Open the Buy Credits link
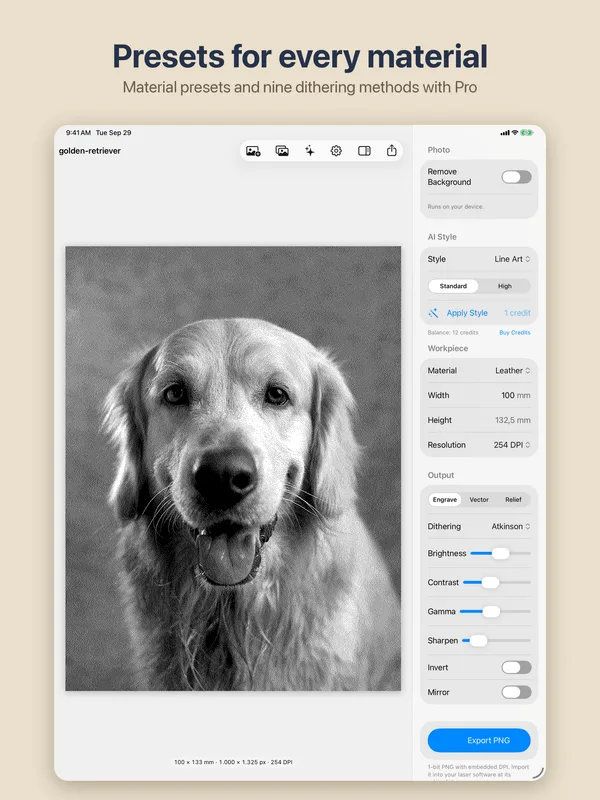600x800 pixels. pos(515,333)
